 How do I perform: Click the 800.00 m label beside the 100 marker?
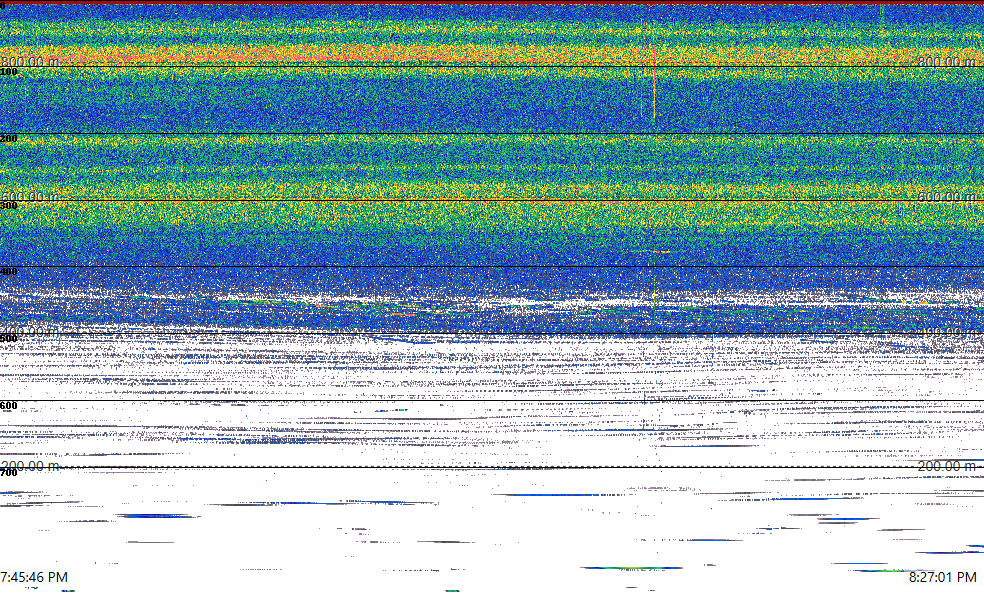[31, 61]
